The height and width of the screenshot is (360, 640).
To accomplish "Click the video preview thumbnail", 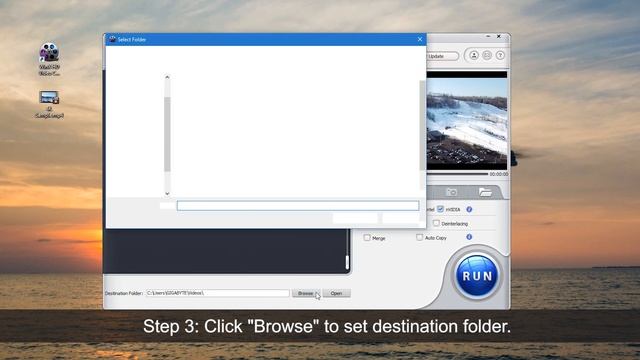I will 467,121.
